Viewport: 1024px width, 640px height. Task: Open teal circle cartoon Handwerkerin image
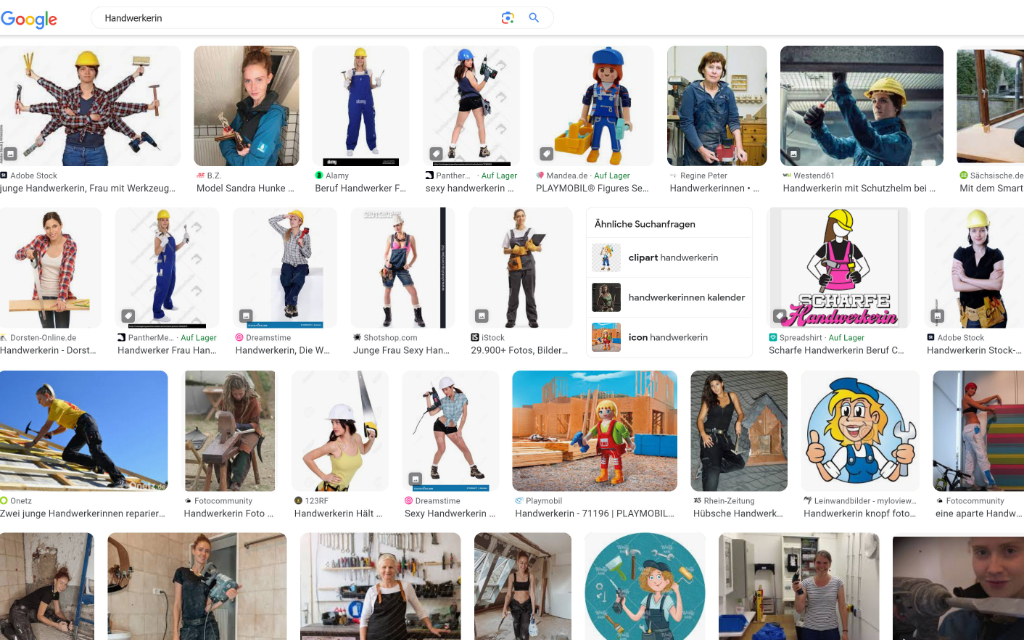(x=645, y=586)
